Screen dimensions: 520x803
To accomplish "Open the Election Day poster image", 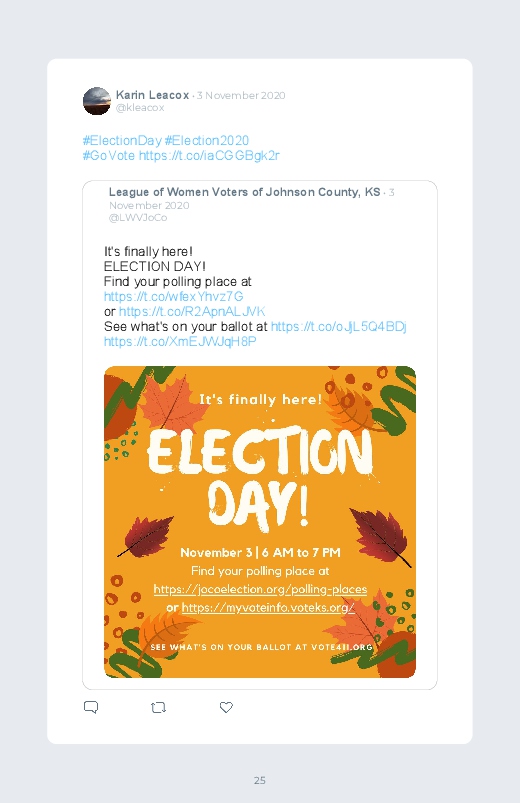I will point(260,522).
